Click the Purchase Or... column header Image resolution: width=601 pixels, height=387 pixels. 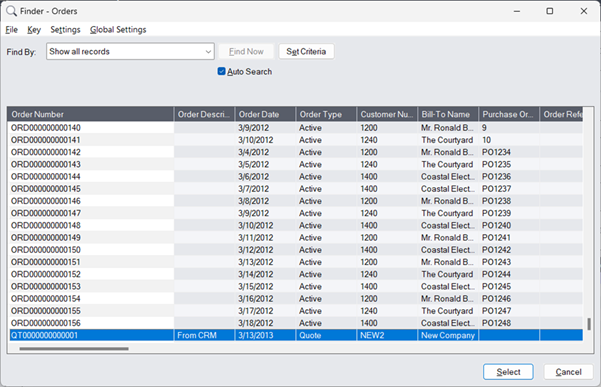(509, 114)
